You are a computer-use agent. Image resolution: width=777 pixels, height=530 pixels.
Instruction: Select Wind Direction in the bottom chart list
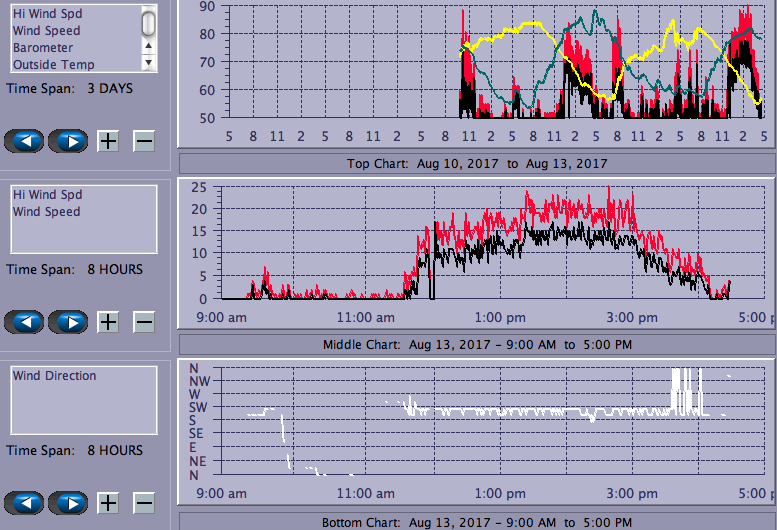[54, 376]
